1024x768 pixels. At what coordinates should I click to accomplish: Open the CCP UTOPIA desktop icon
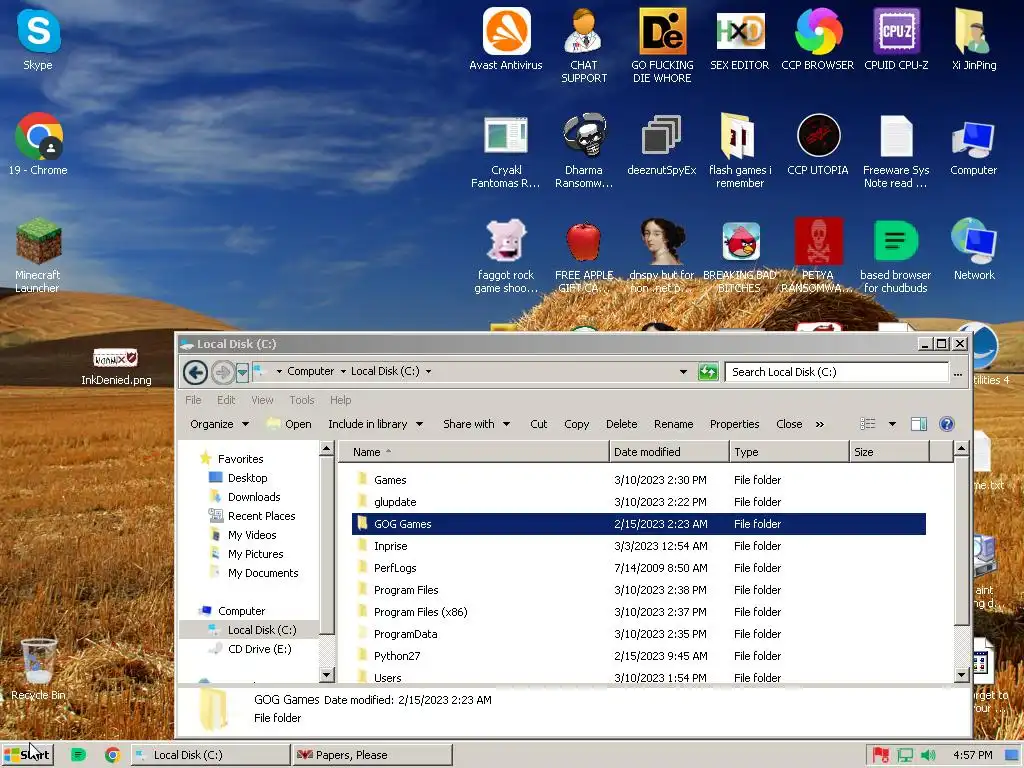(818, 145)
